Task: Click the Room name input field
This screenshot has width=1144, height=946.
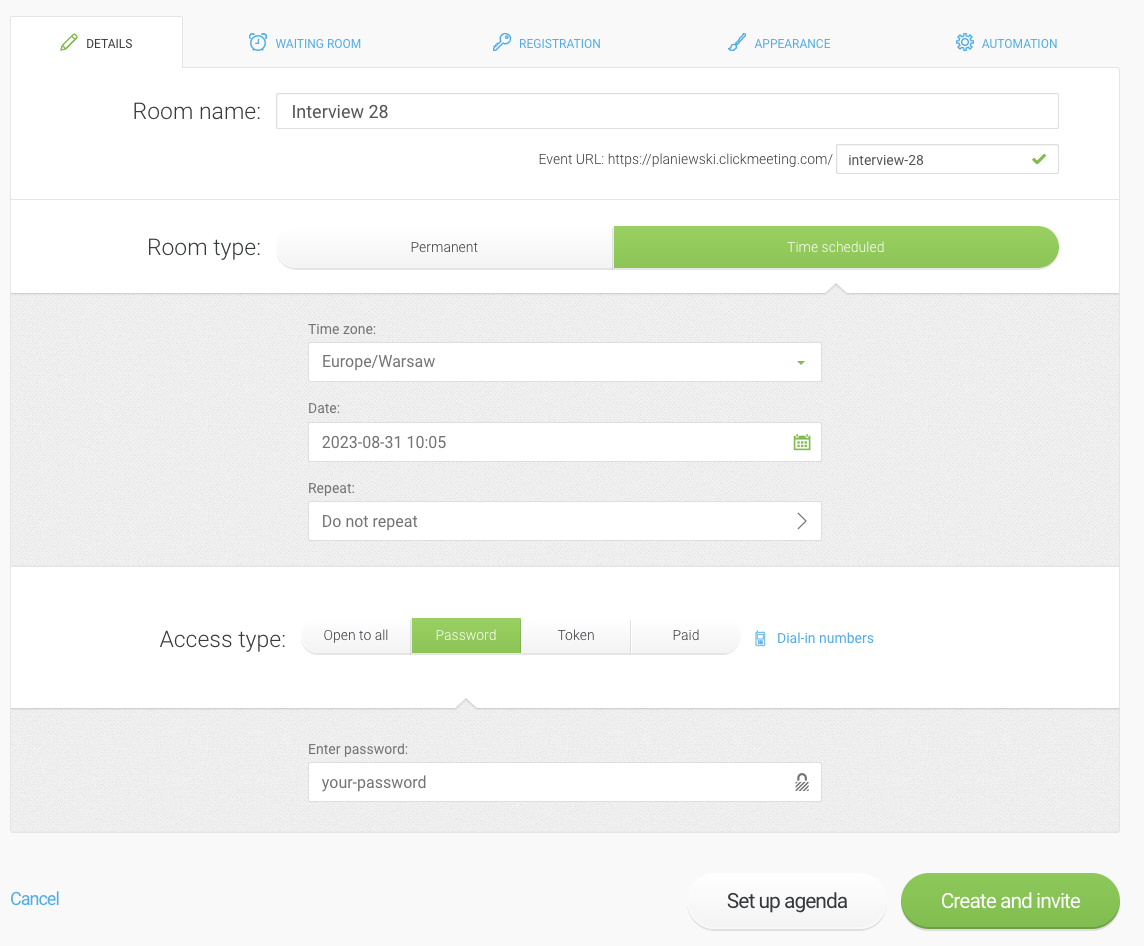Action: 668,111
